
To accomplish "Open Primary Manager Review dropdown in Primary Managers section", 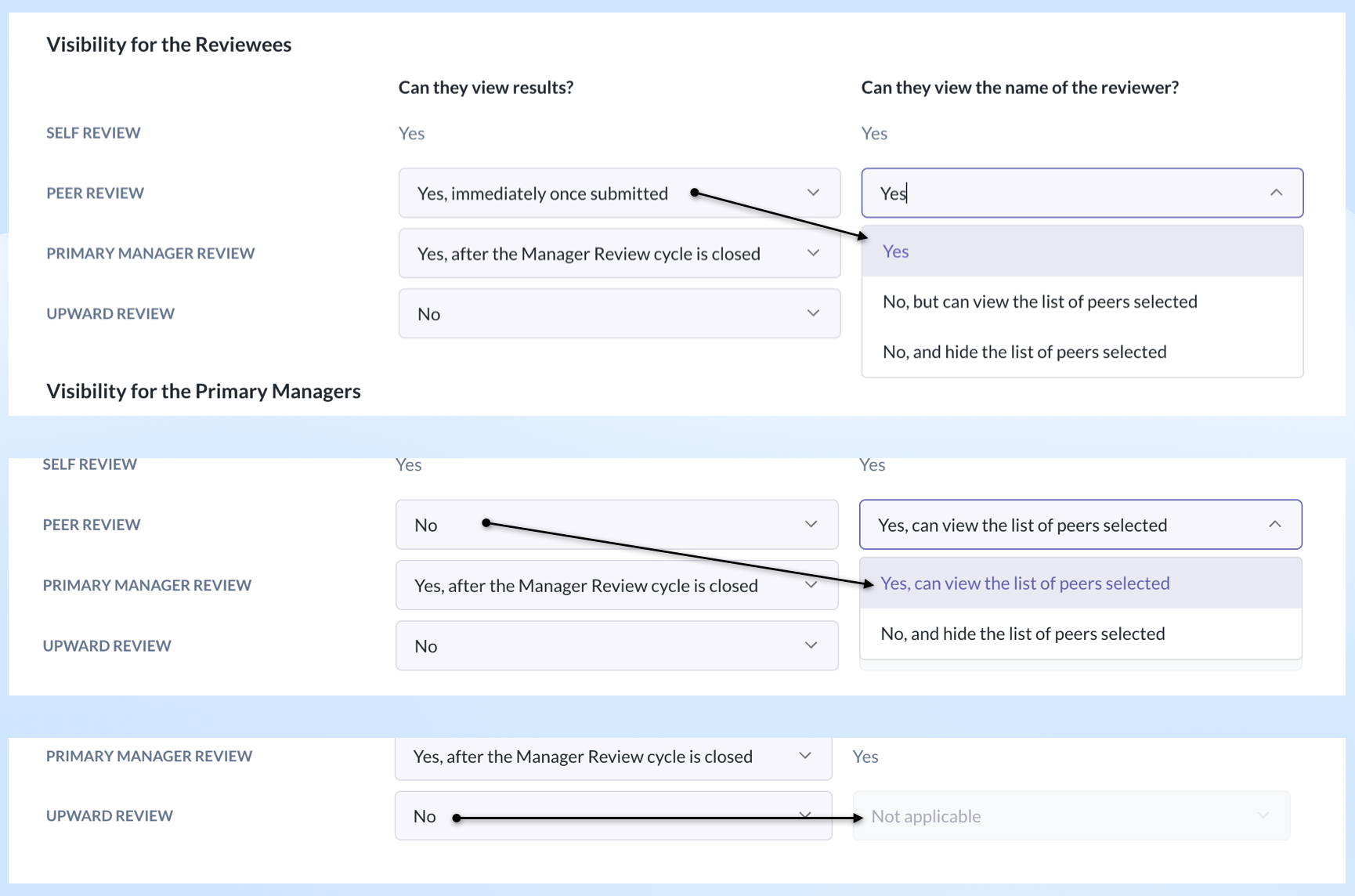I will point(616,586).
